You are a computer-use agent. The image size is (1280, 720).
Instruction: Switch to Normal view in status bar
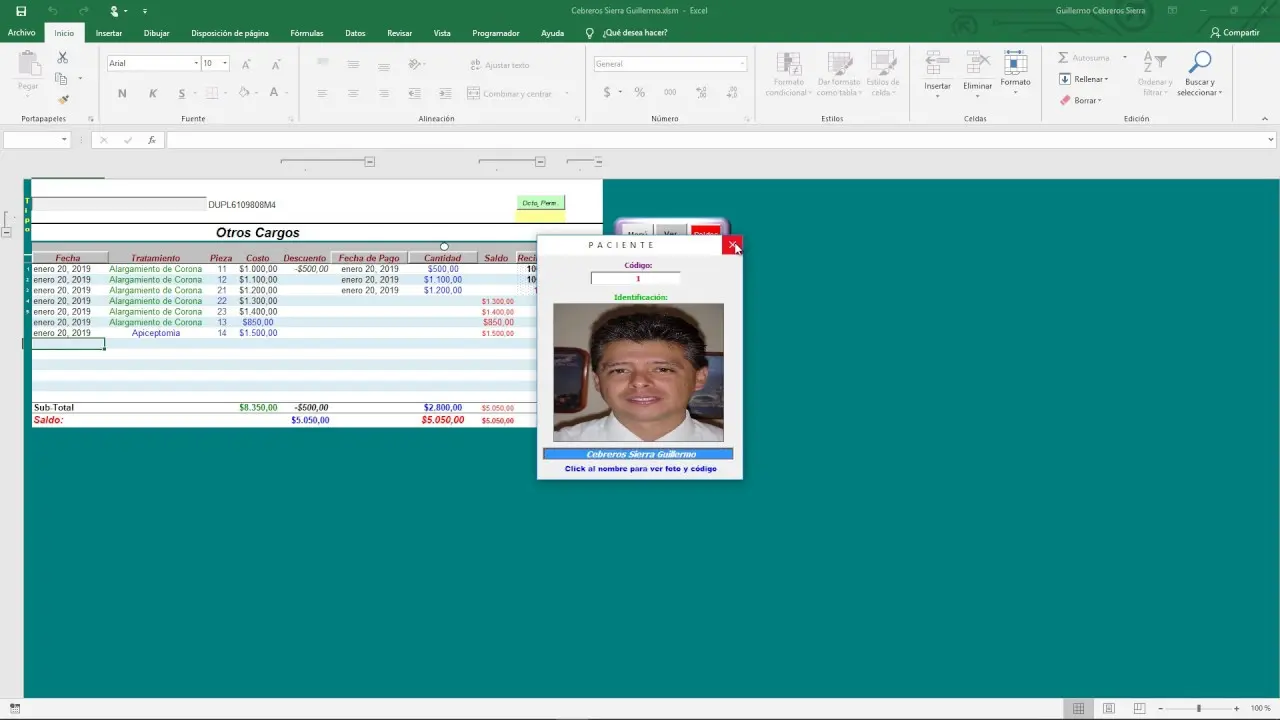tap(1078, 708)
